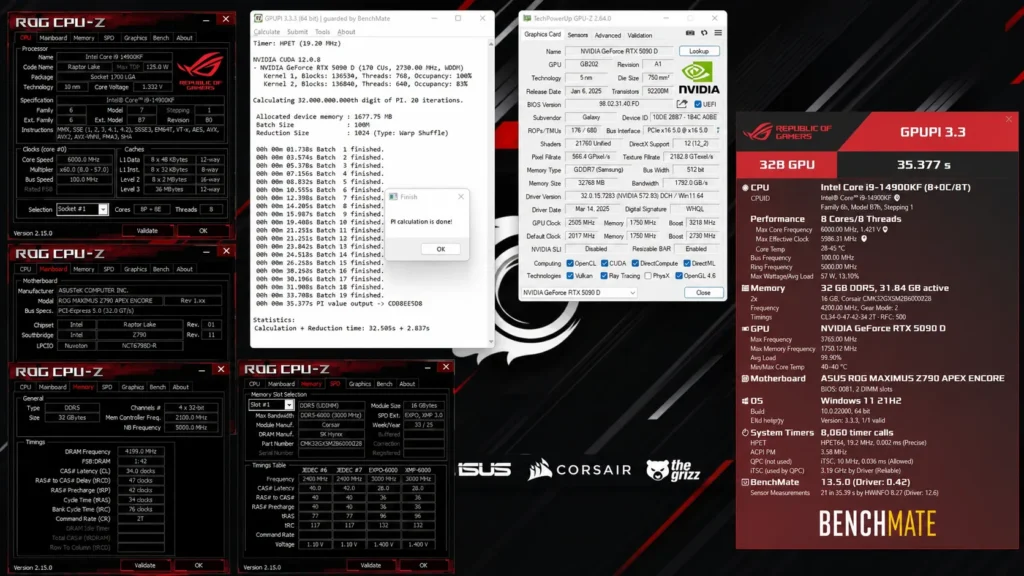This screenshot has width=1024, height=576.
Task: Click the GPU-Z title bar app icon
Action: tap(526, 18)
